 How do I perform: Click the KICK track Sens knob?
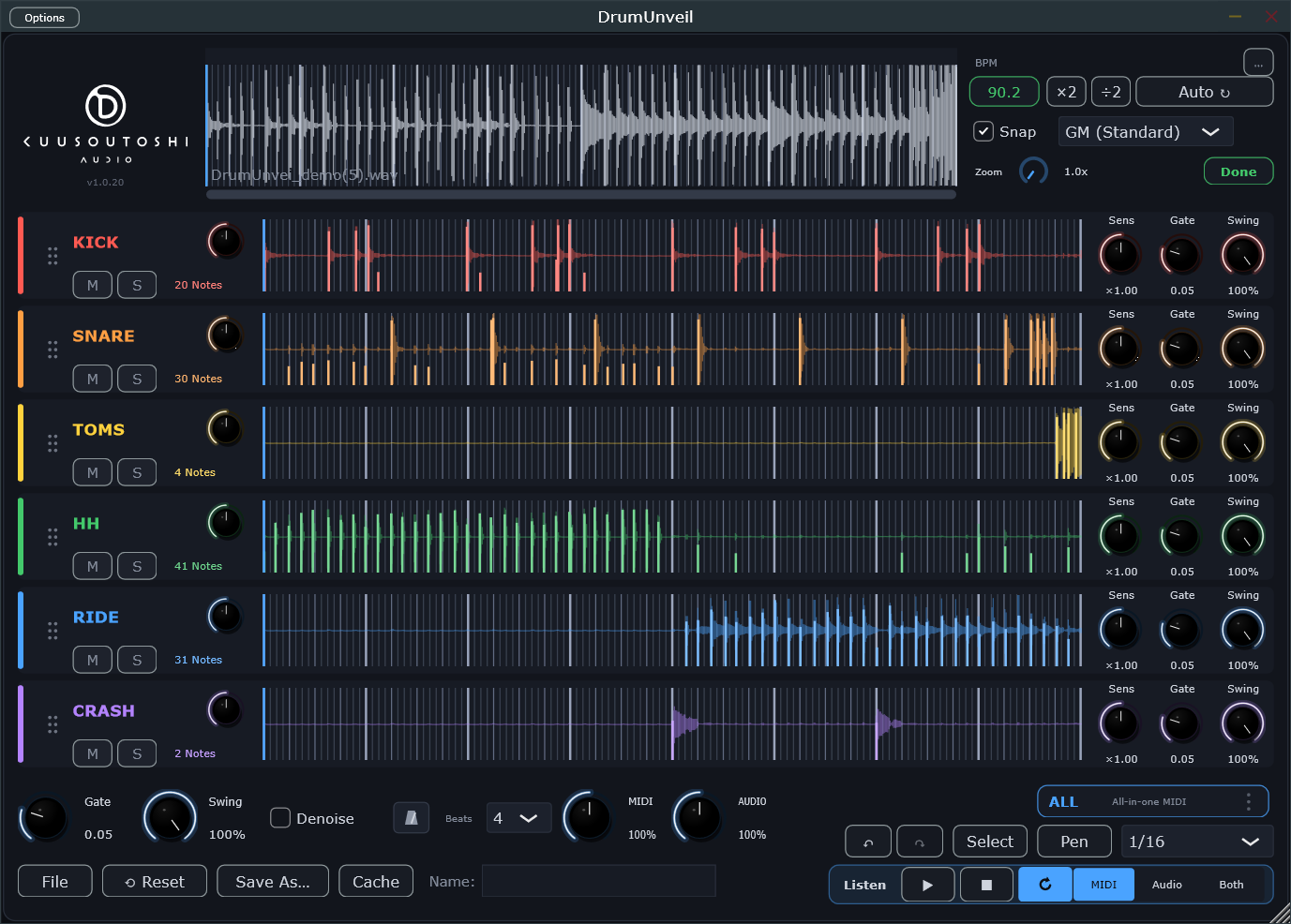pyautogui.click(x=1120, y=255)
